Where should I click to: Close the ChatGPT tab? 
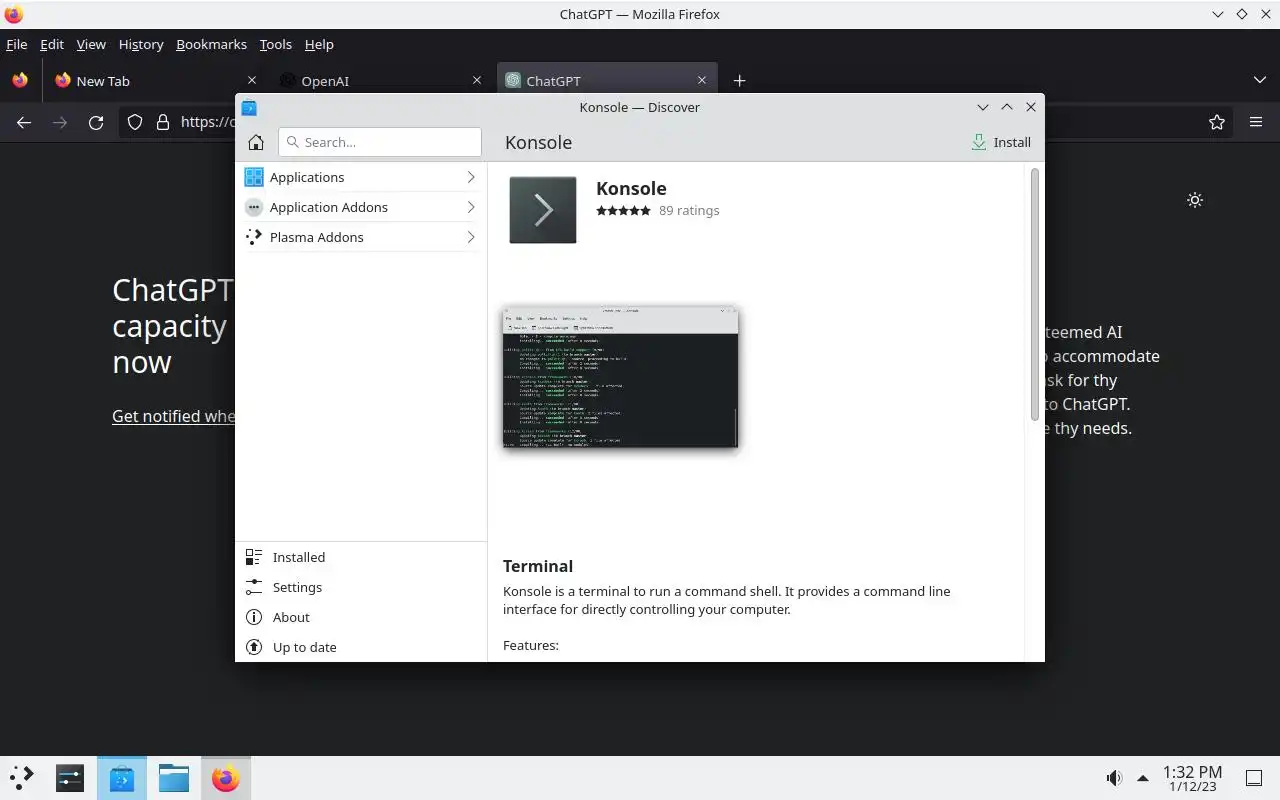click(x=702, y=81)
